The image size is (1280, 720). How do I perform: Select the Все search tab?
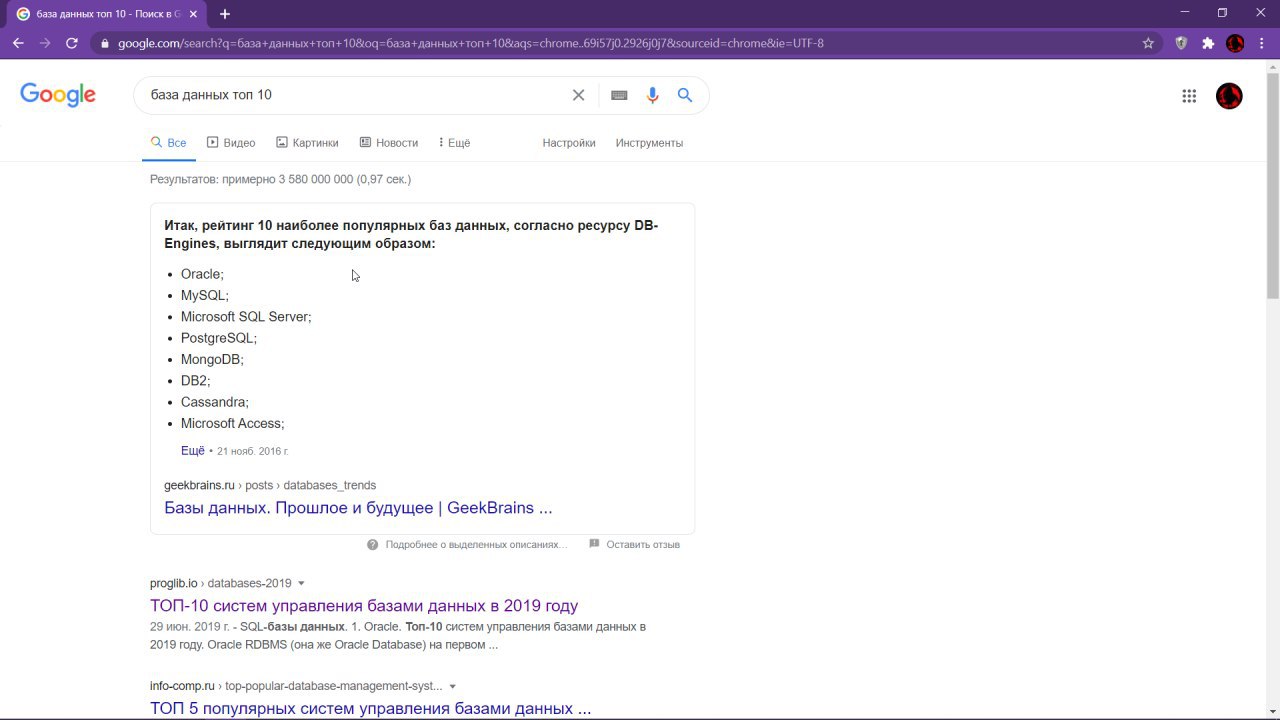pos(168,143)
